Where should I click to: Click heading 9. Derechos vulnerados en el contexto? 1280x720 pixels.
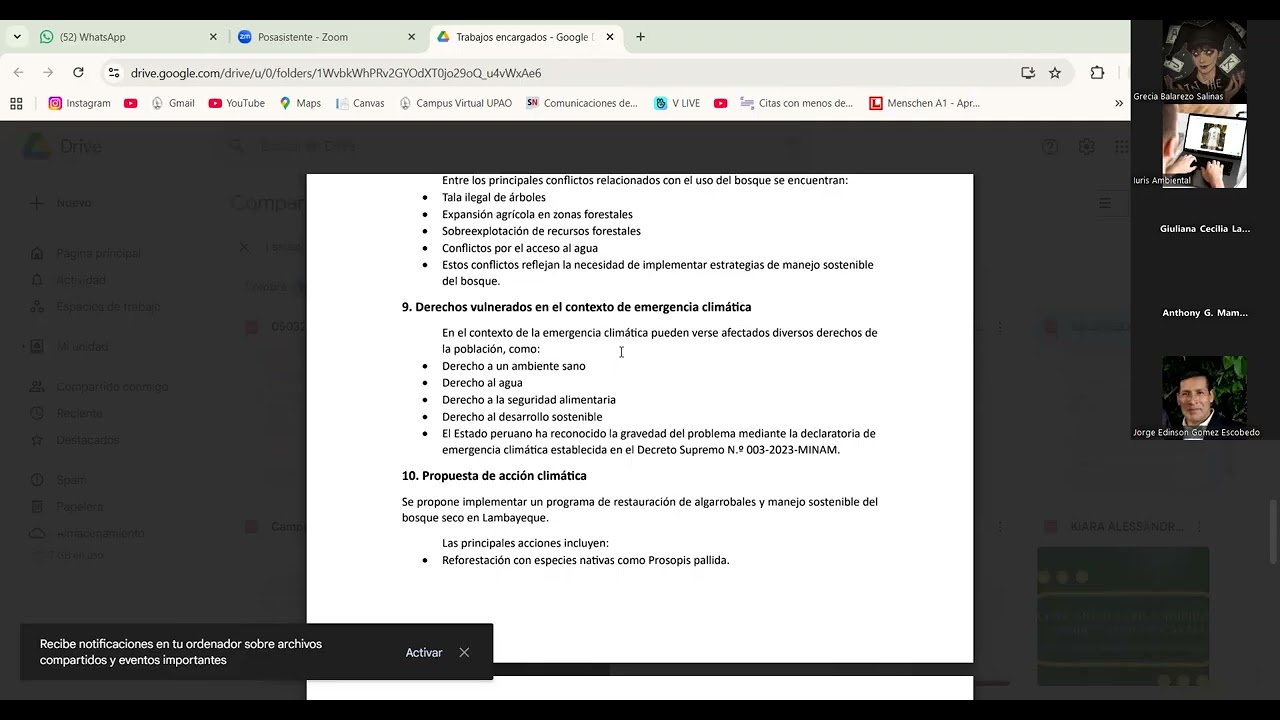click(576, 307)
